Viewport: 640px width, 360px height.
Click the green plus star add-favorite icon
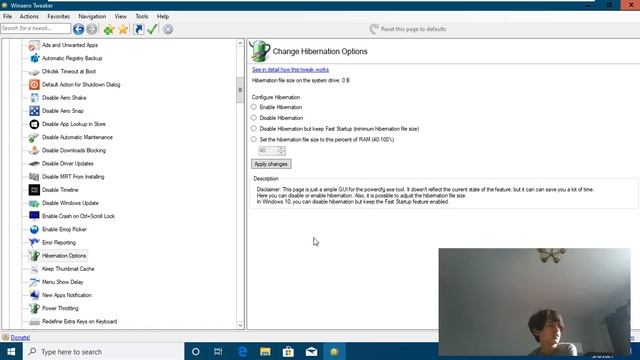click(109, 29)
